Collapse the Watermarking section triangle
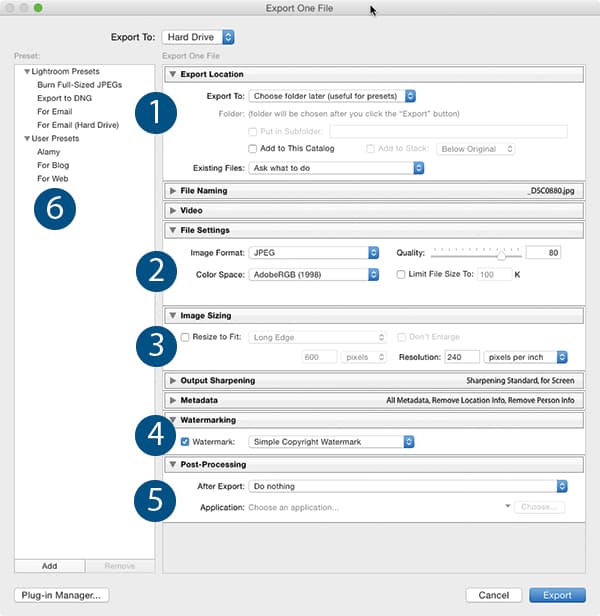This screenshot has height=616, width=600. click(x=173, y=420)
